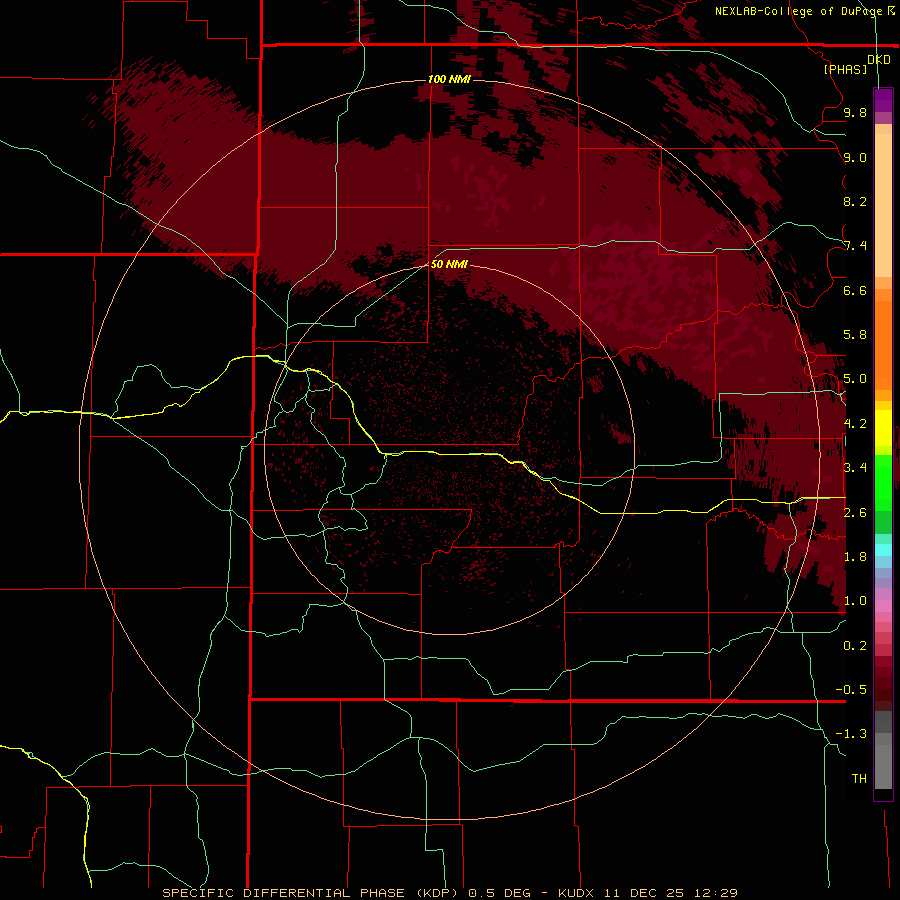Click the '11 DEC 25 12:29' timestamp
The height and width of the screenshot is (900, 900).
point(670,893)
